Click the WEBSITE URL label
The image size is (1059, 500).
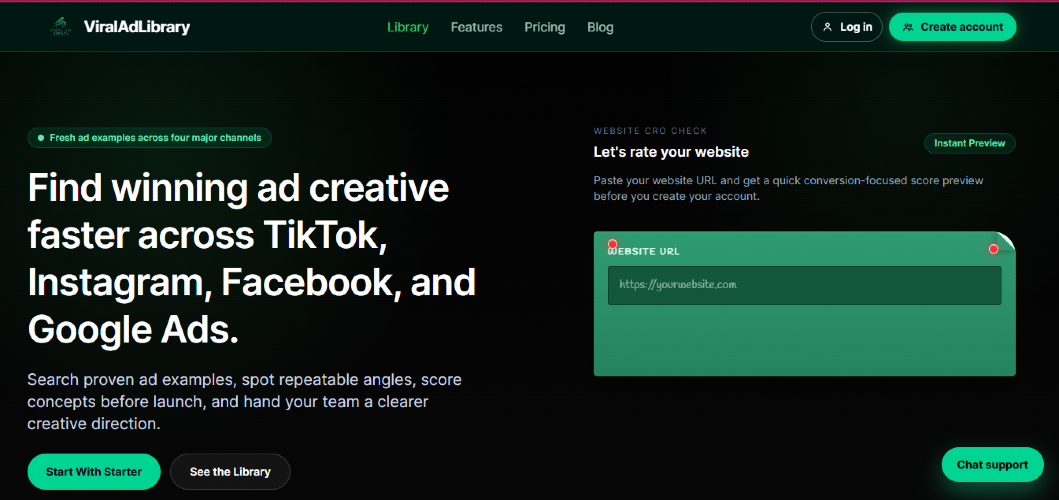(x=644, y=251)
